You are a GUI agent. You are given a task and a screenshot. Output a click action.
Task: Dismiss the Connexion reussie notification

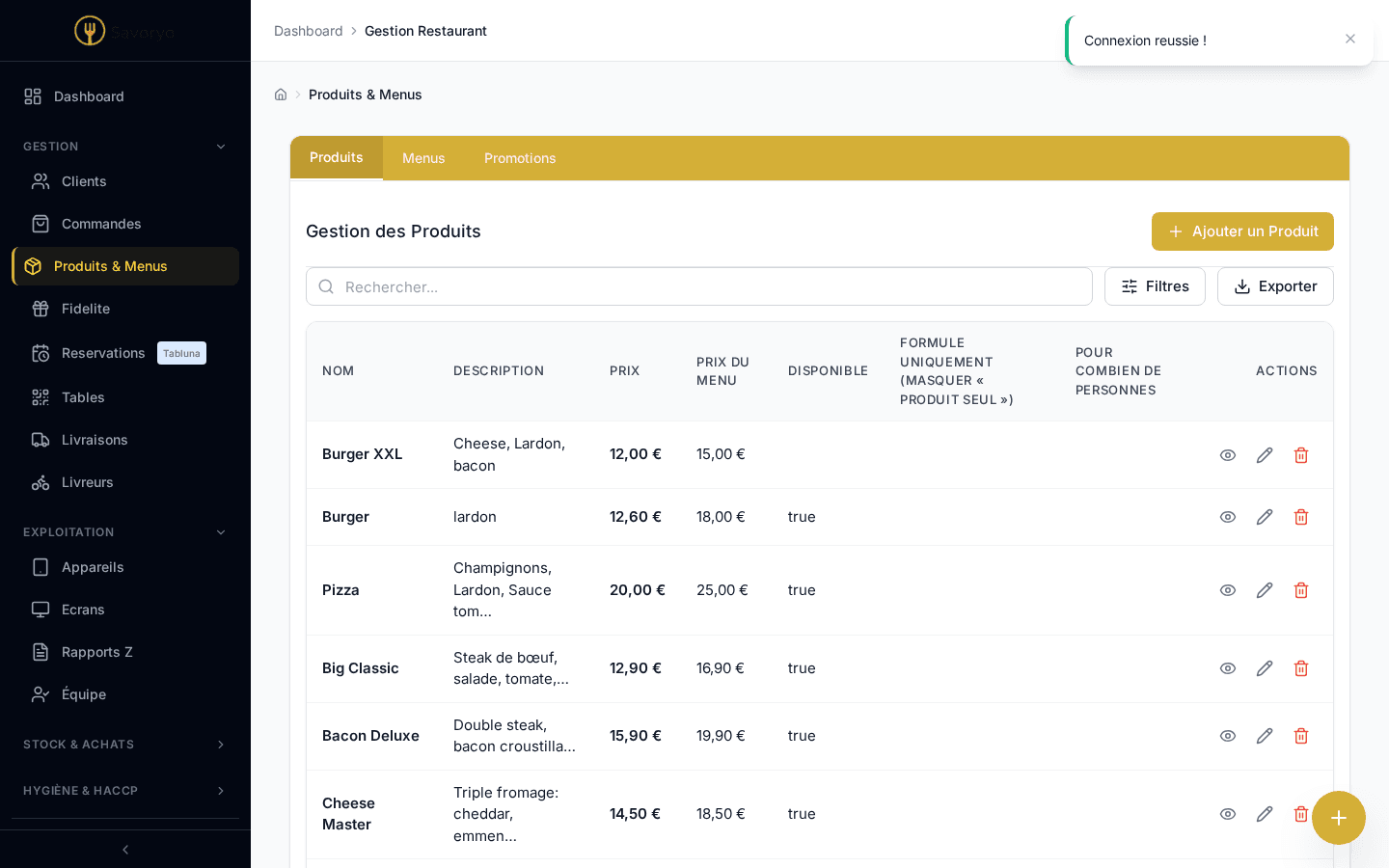pyautogui.click(x=1350, y=39)
